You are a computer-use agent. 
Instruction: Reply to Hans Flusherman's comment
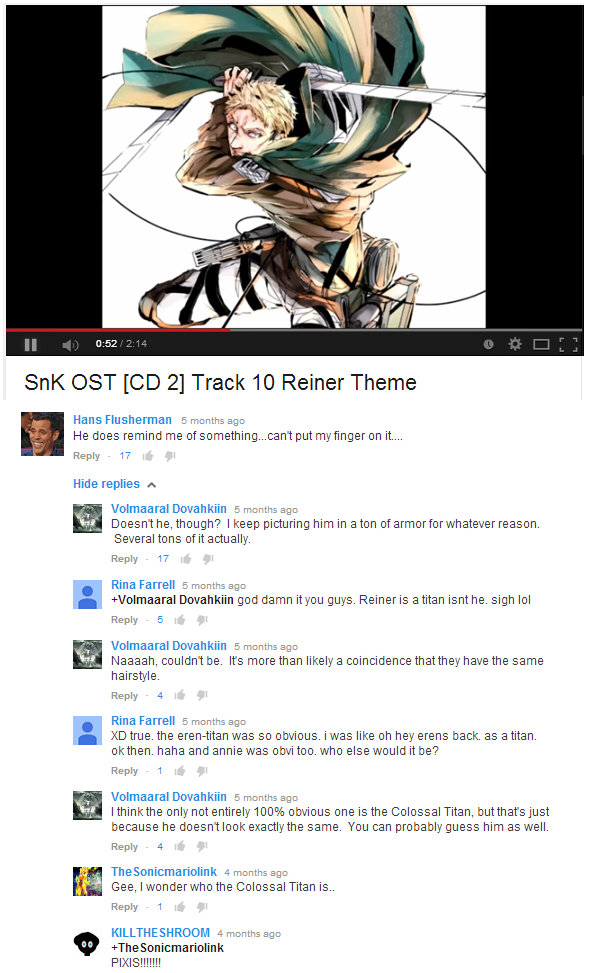click(86, 456)
